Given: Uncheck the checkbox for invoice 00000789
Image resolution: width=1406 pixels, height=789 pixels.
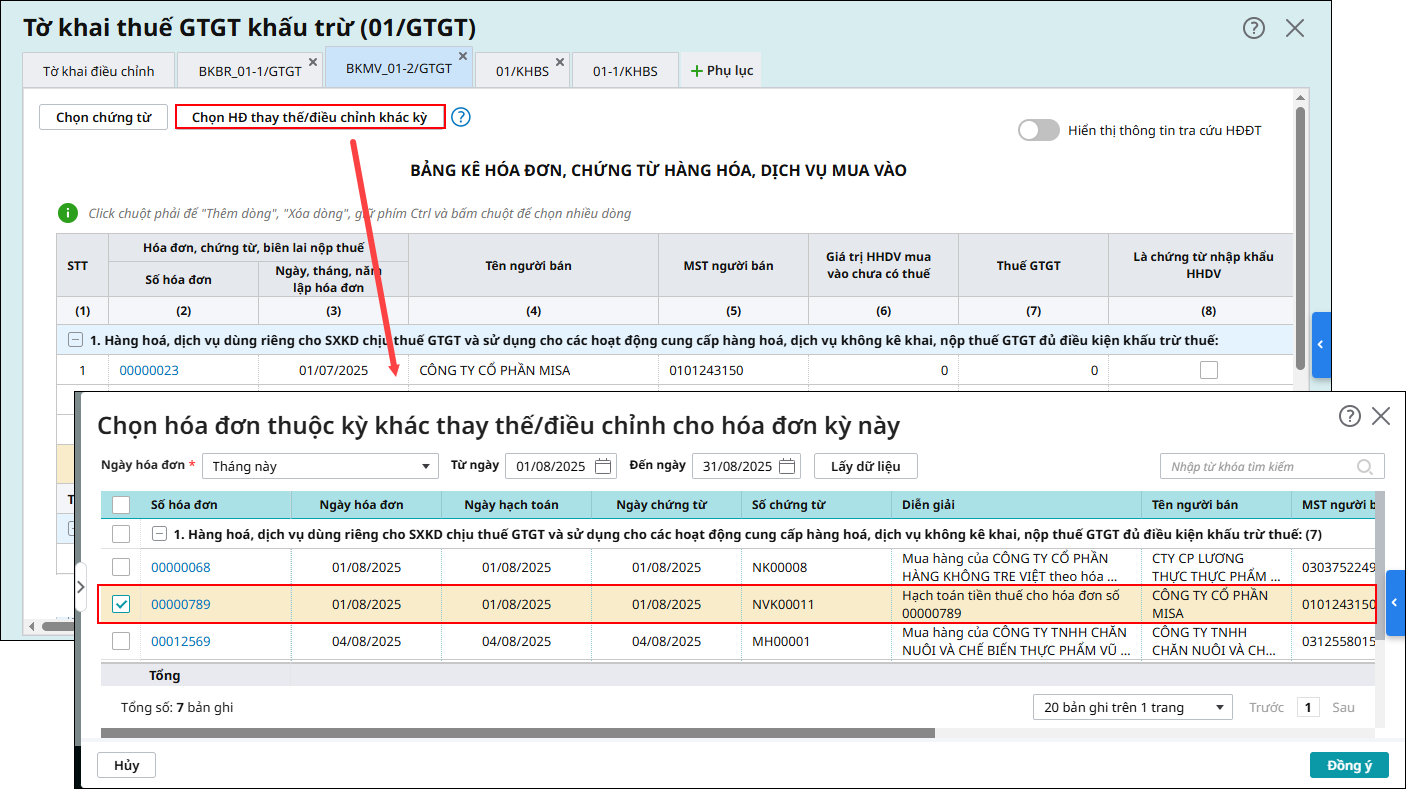Looking at the screenshot, I should pos(121,604).
